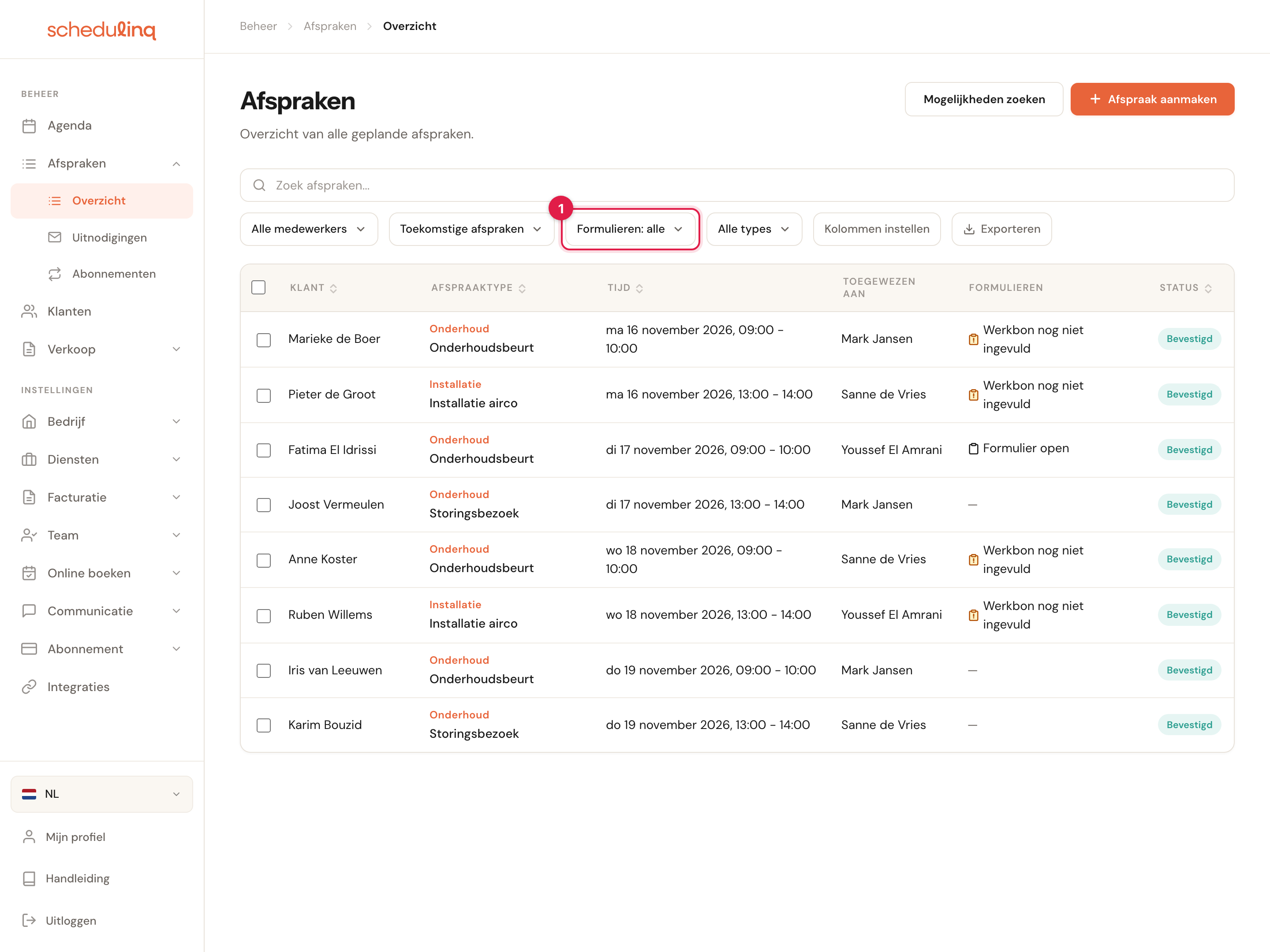The height and width of the screenshot is (952, 1270).
Task: Select Overzicht in the sidebar
Action: tap(101, 201)
